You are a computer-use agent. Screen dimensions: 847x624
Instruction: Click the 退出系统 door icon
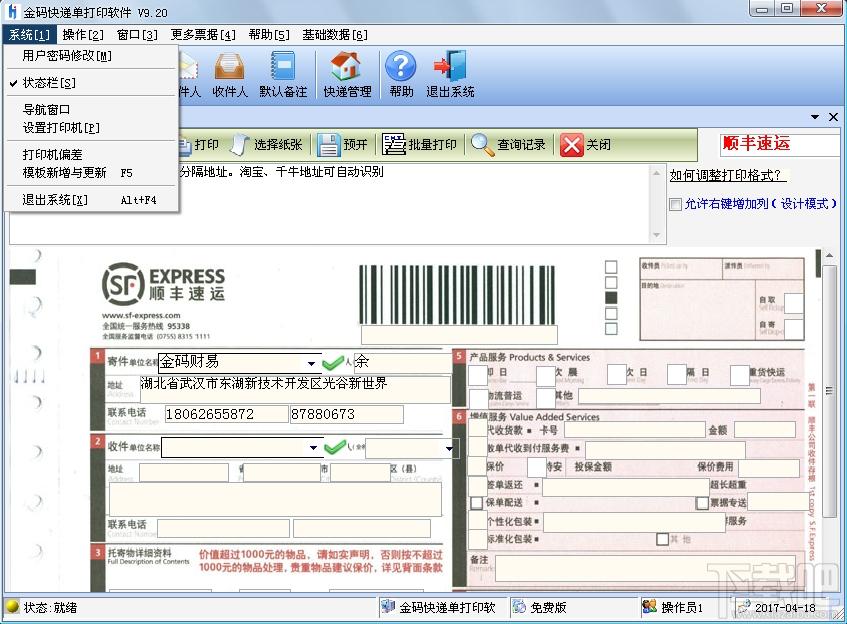point(450,74)
